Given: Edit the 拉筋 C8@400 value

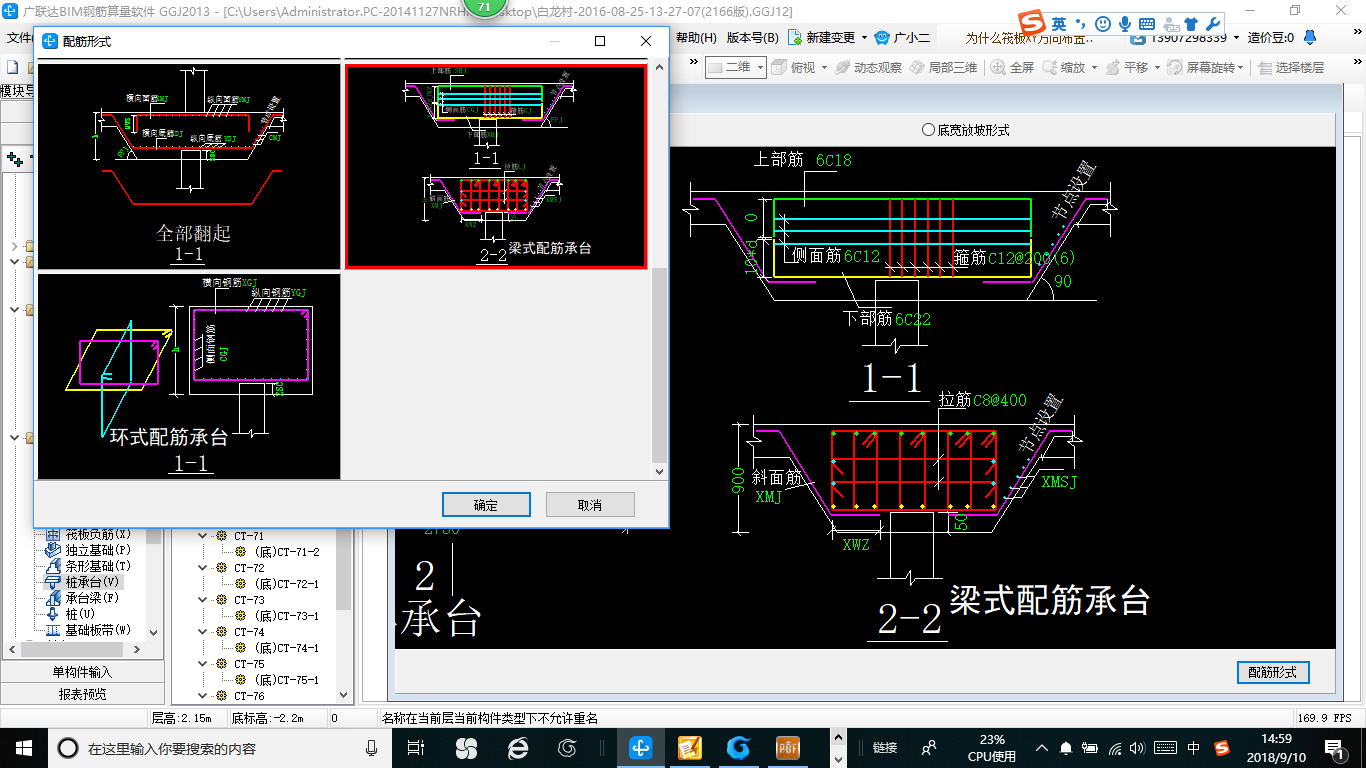Looking at the screenshot, I should (x=999, y=400).
